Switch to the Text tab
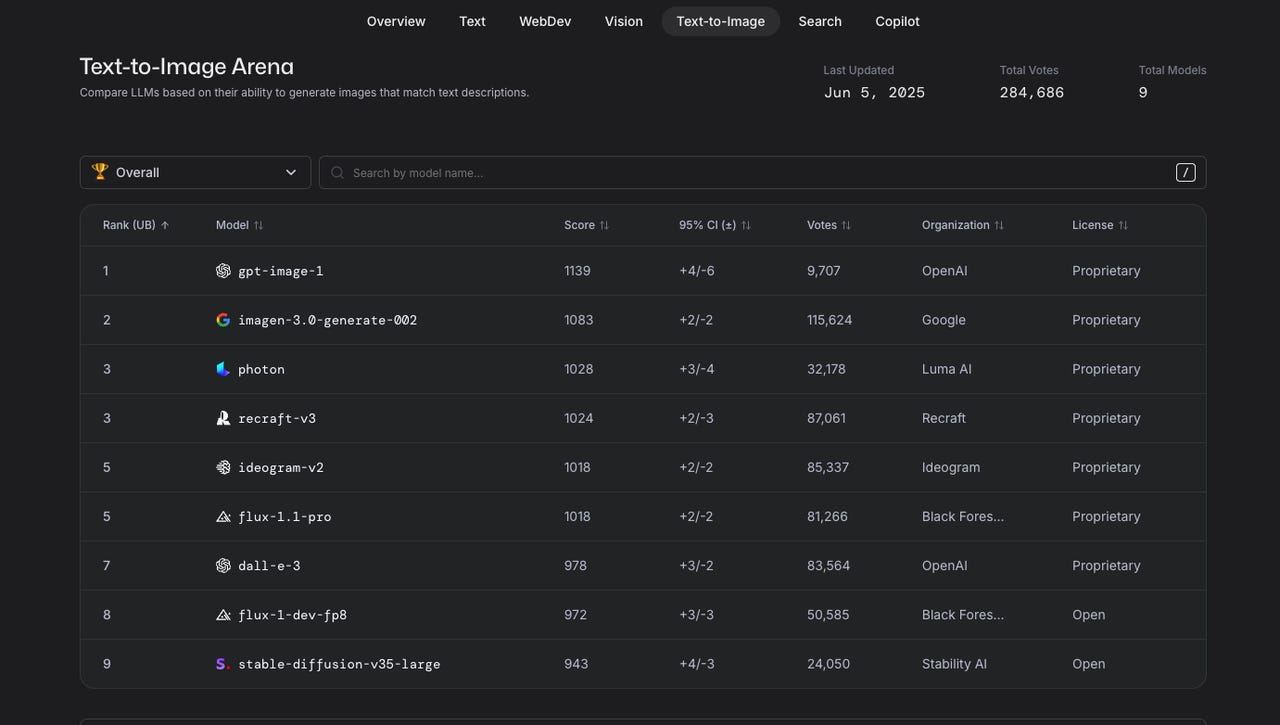The height and width of the screenshot is (725, 1280). [x=472, y=21]
